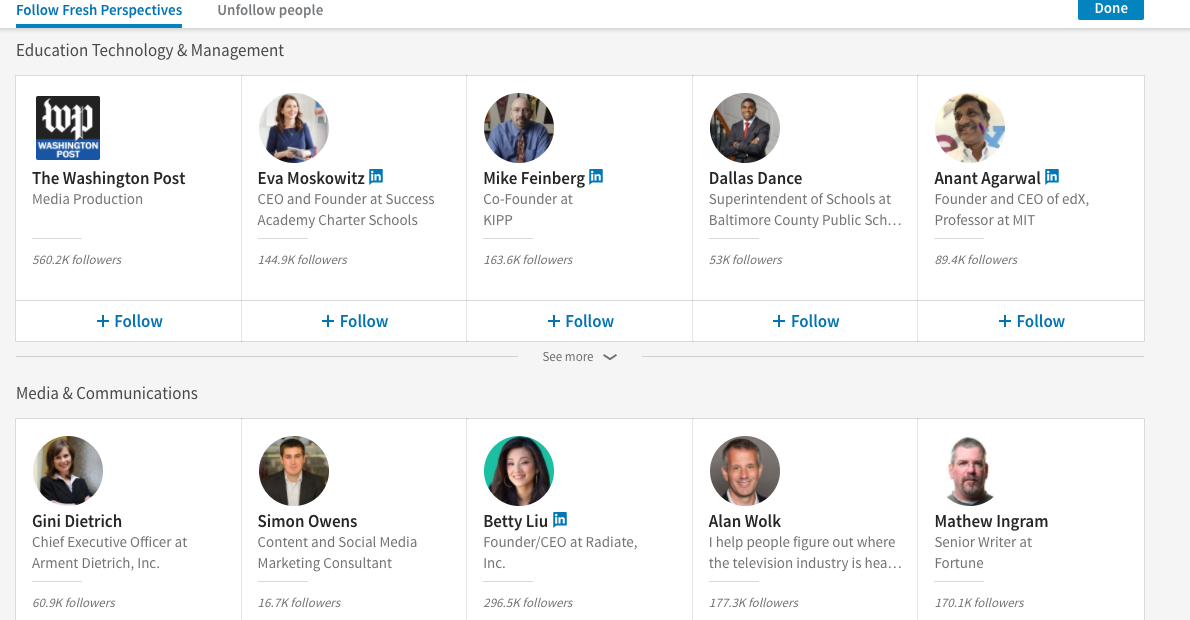This screenshot has width=1190, height=620.
Task: Click the Washington Post logo icon
Action: point(68,129)
